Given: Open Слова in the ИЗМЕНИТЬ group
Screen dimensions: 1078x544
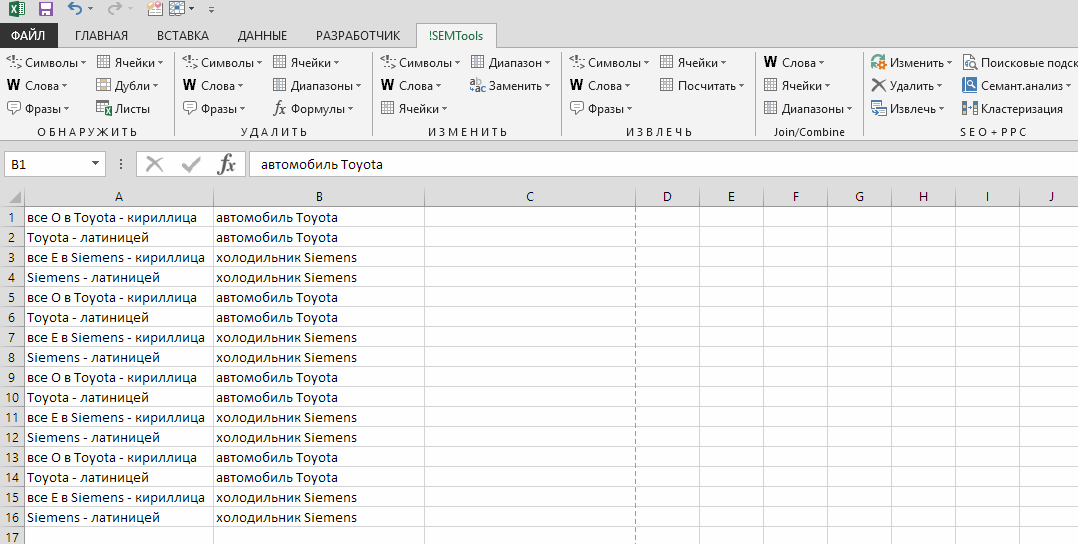Looking at the screenshot, I should (411, 85).
